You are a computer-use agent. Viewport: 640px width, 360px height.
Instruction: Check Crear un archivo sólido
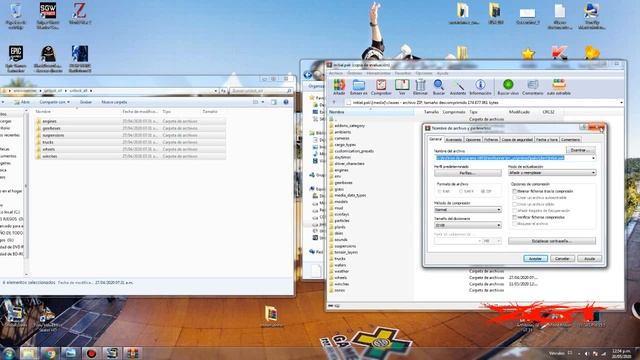(515, 204)
